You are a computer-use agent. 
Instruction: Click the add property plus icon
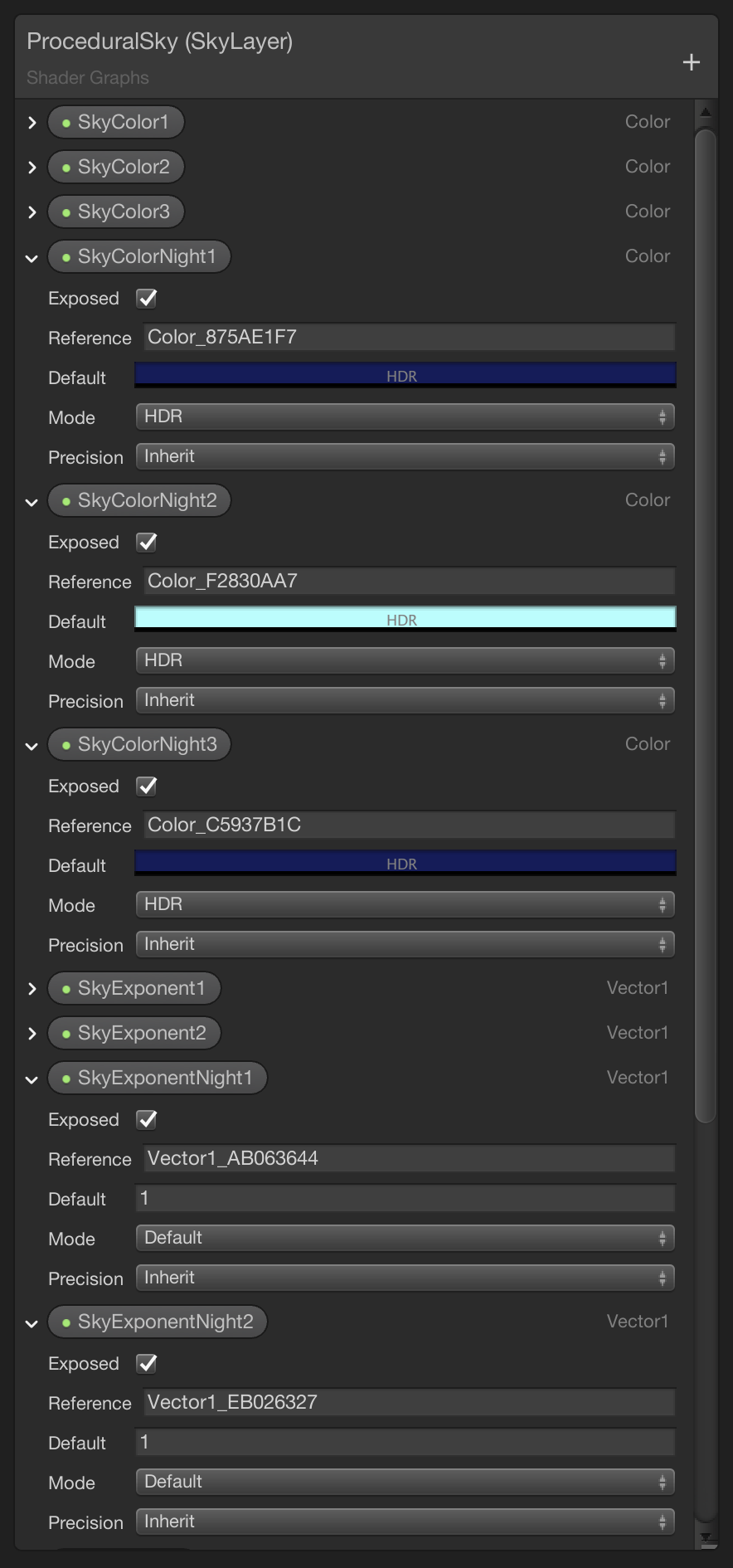[691, 62]
